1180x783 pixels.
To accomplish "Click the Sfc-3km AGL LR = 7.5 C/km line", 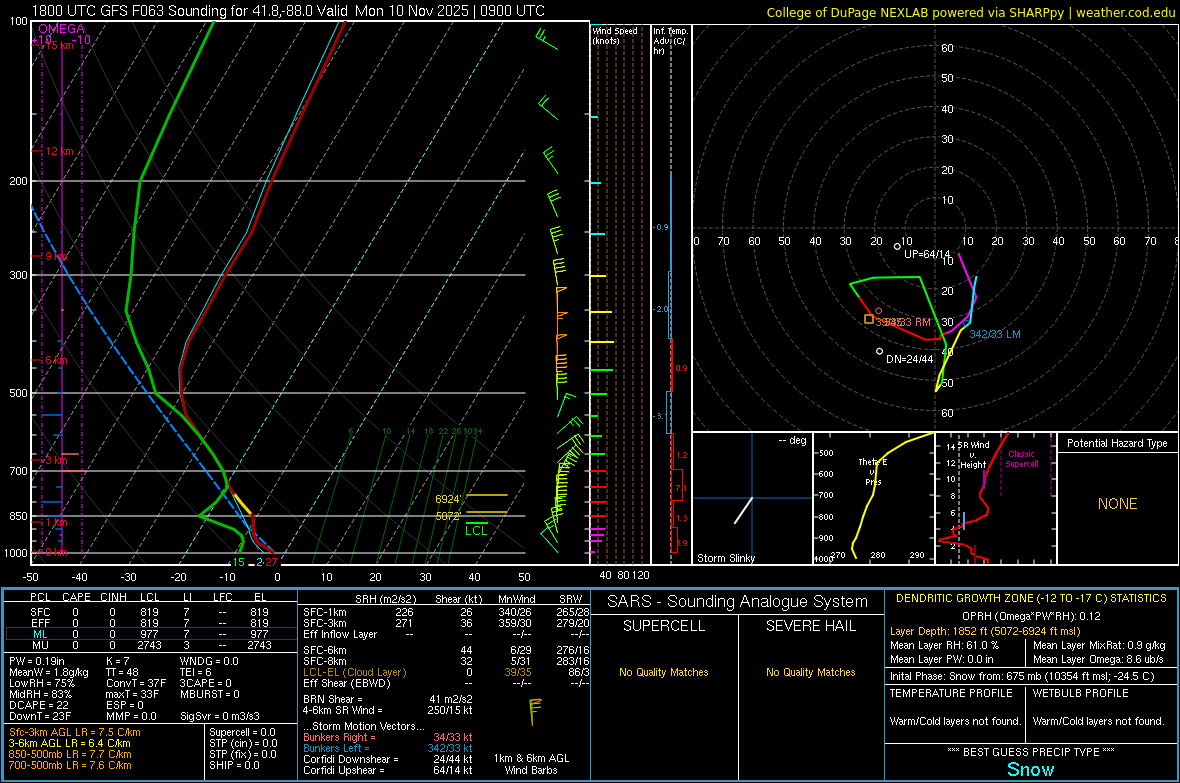I will (x=75, y=732).
